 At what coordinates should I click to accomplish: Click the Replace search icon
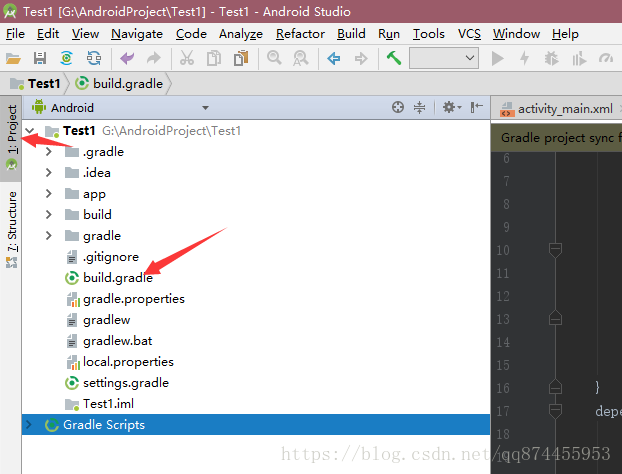click(301, 59)
